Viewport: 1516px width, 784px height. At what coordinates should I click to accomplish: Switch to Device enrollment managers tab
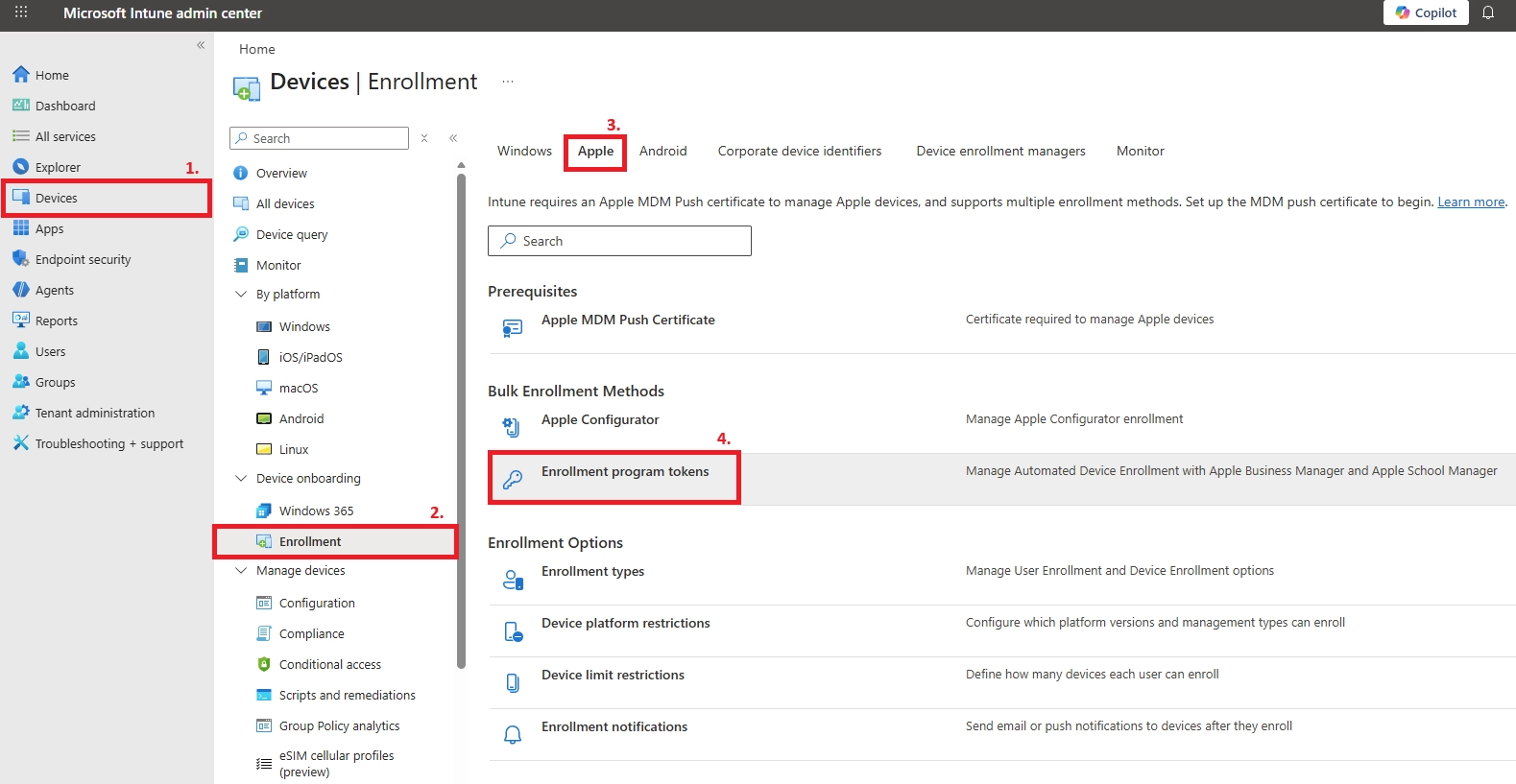click(1000, 151)
